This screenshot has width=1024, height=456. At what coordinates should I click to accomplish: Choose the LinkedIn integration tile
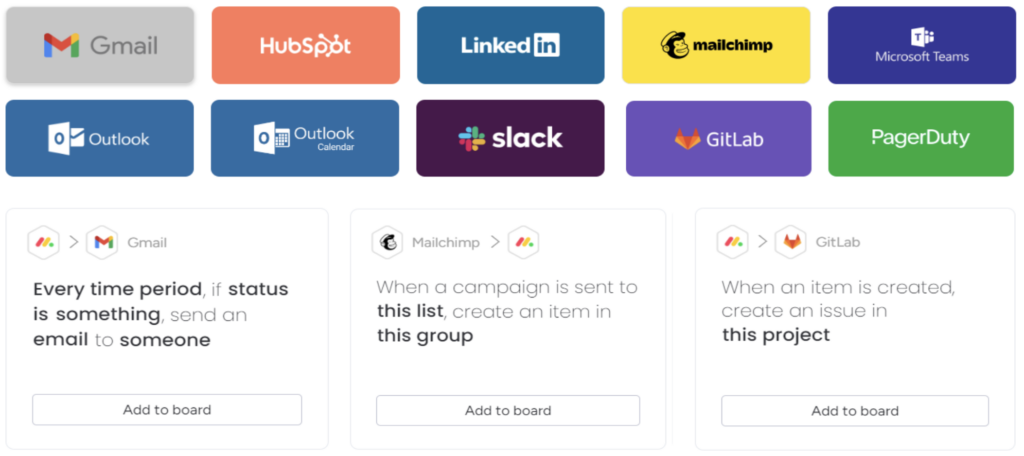tap(511, 45)
